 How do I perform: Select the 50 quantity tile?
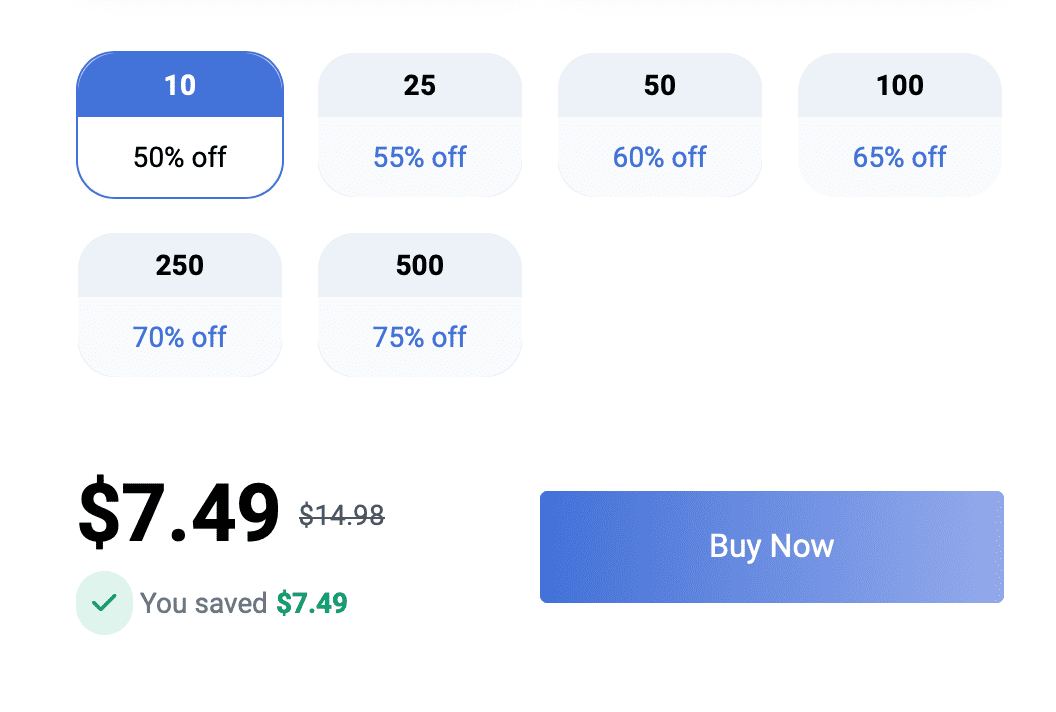[659, 124]
